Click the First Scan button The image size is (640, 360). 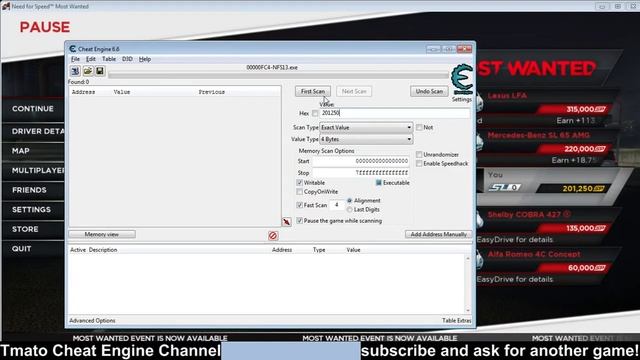click(313, 91)
